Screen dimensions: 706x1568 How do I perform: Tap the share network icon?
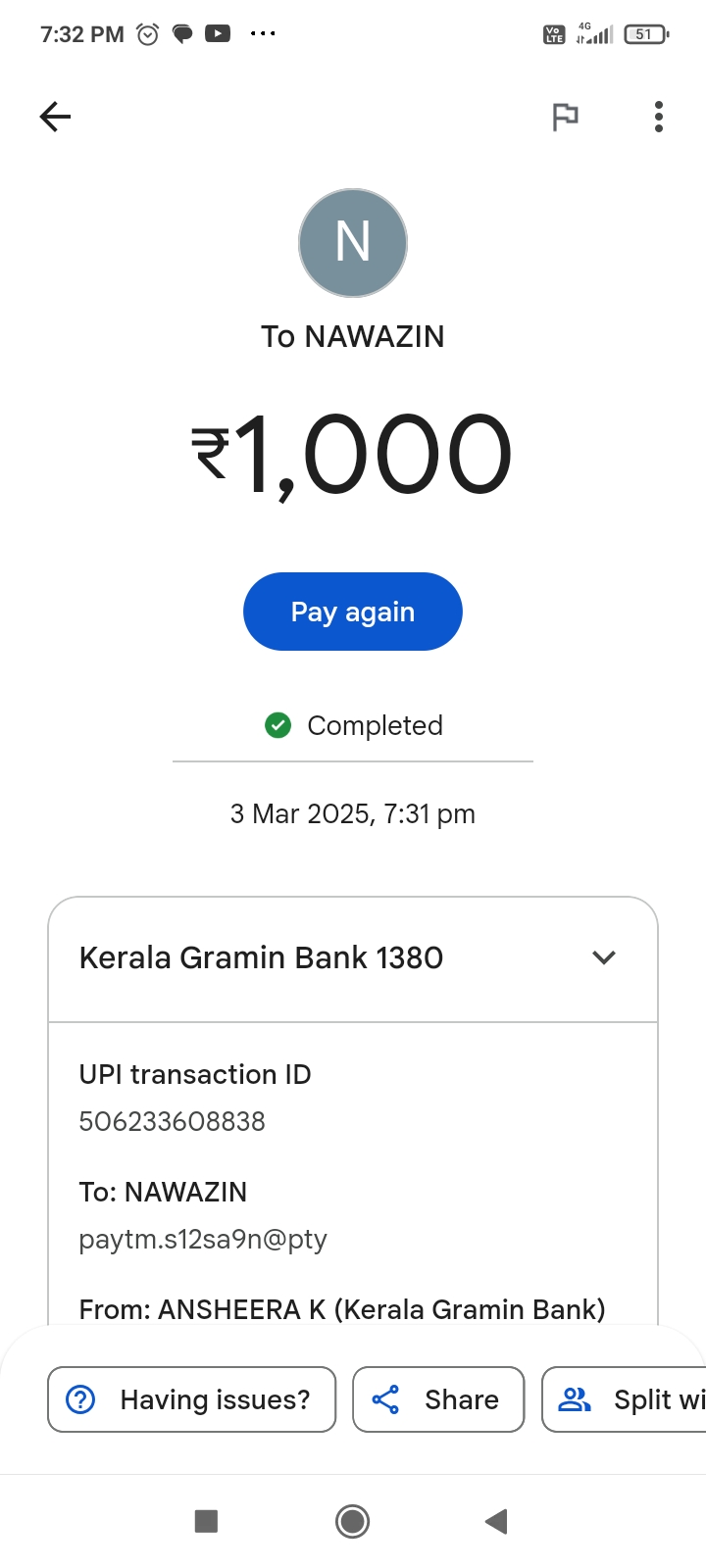[x=385, y=1399]
